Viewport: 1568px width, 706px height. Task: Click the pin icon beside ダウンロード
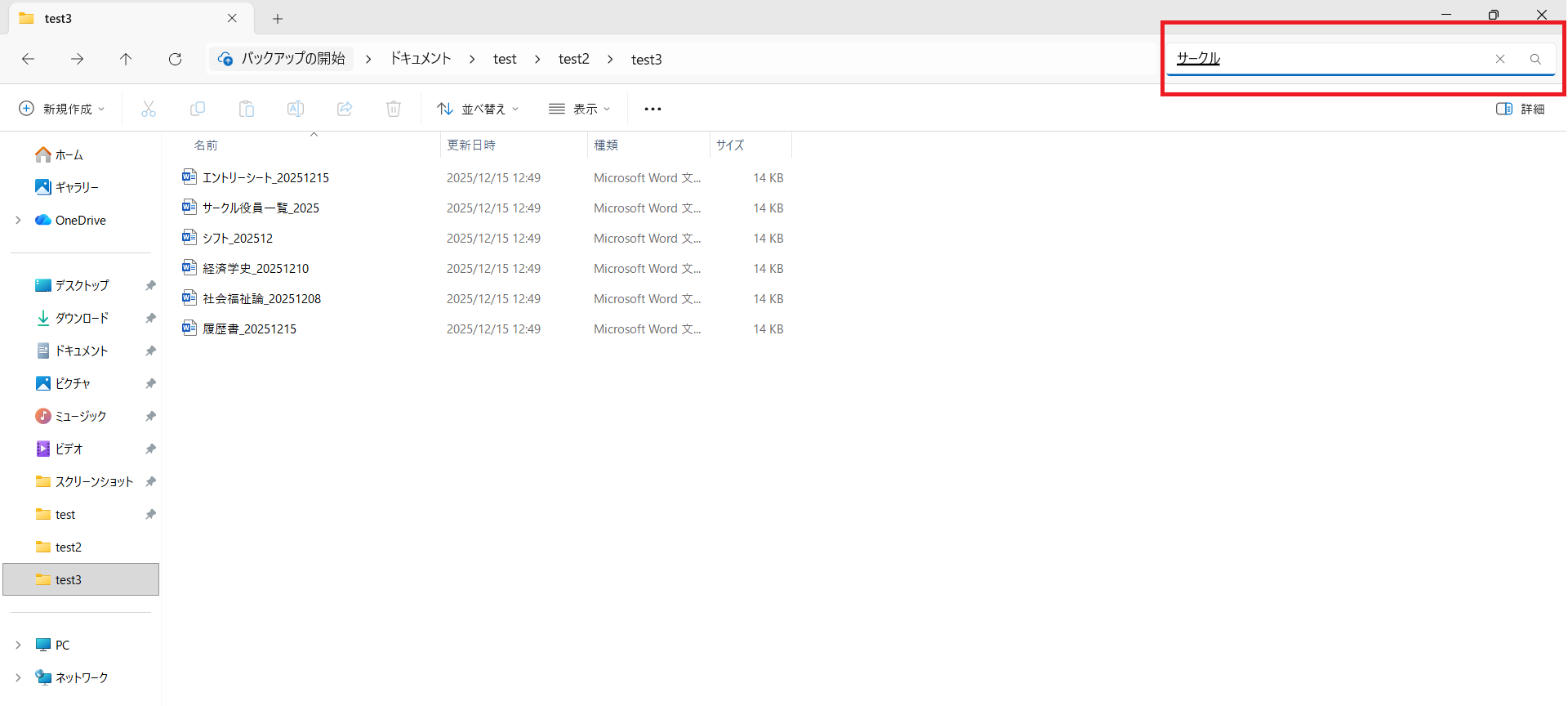[x=150, y=318]
